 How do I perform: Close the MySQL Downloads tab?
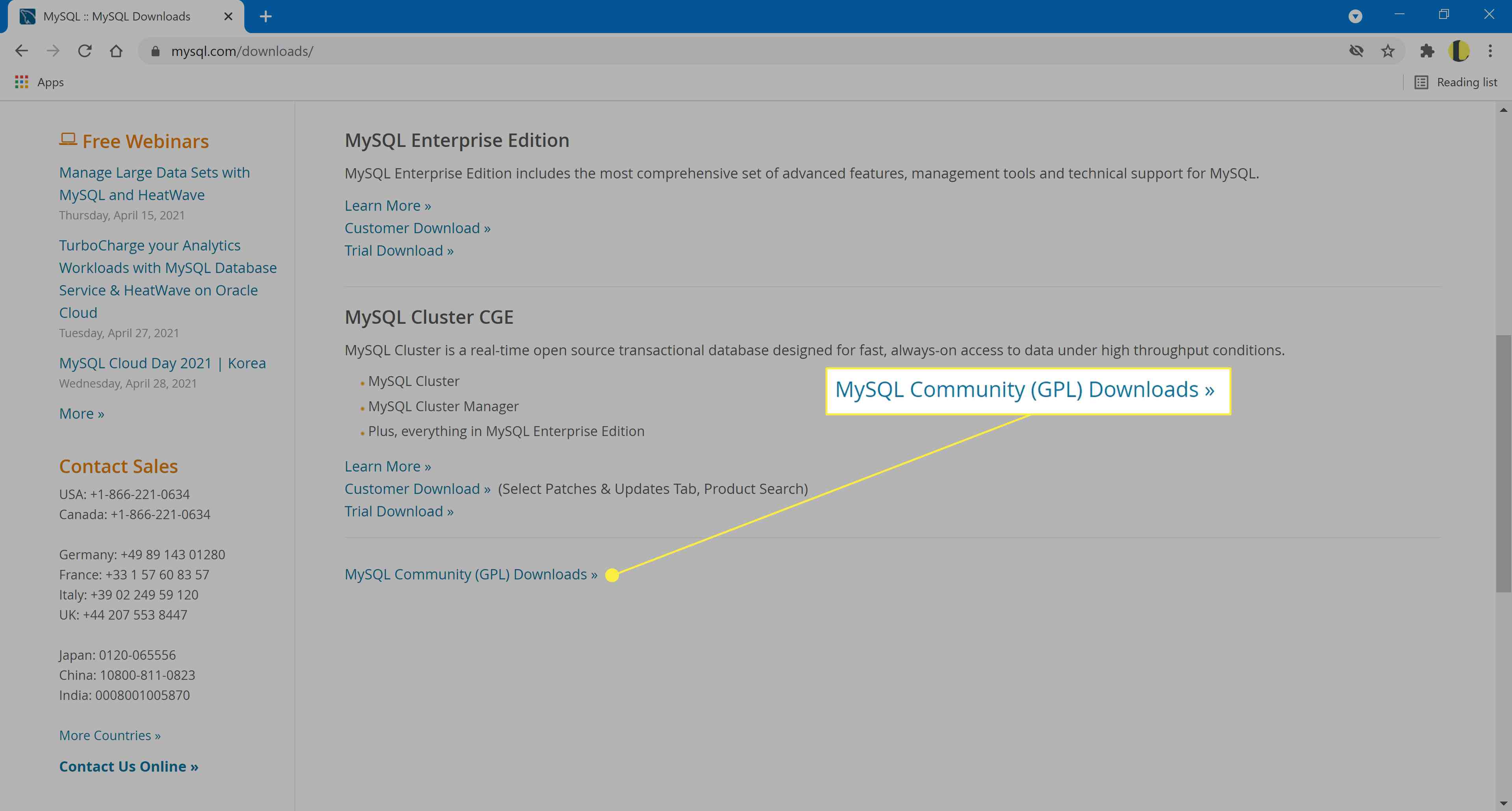tap(228, 17)
